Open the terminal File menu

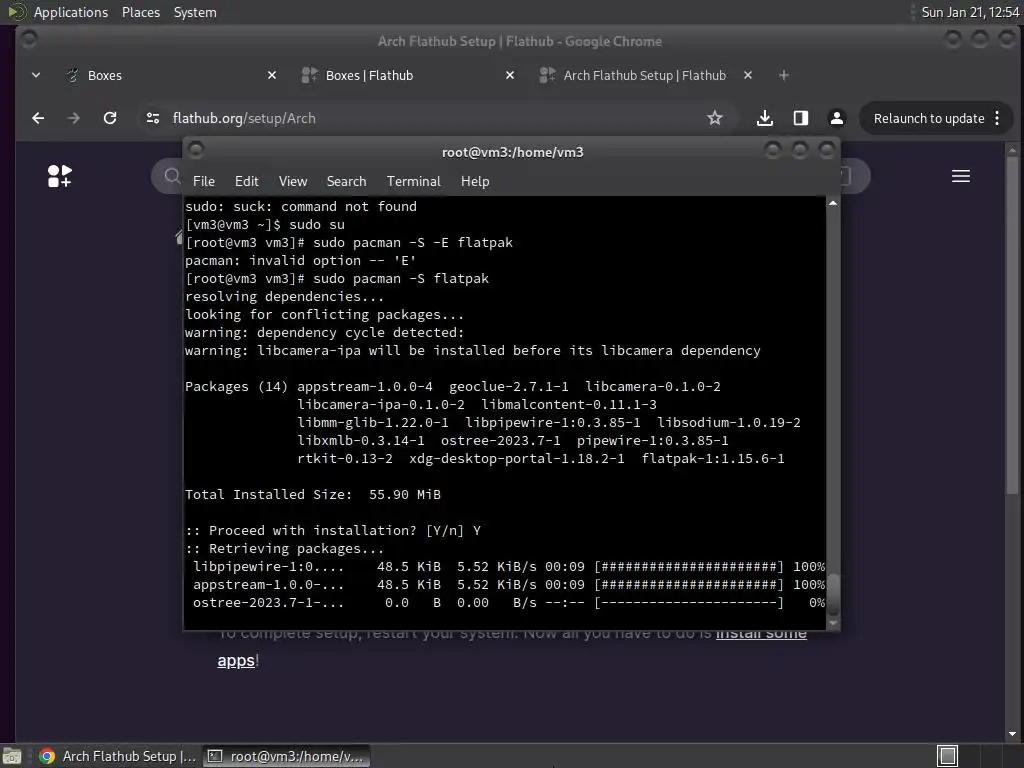tap(204, 182)
